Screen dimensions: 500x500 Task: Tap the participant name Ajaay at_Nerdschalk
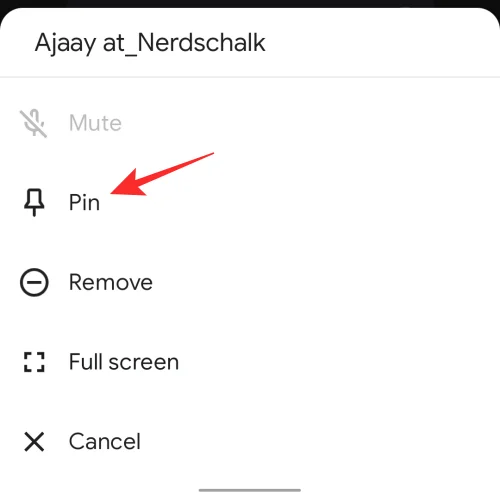coord(150,43)
